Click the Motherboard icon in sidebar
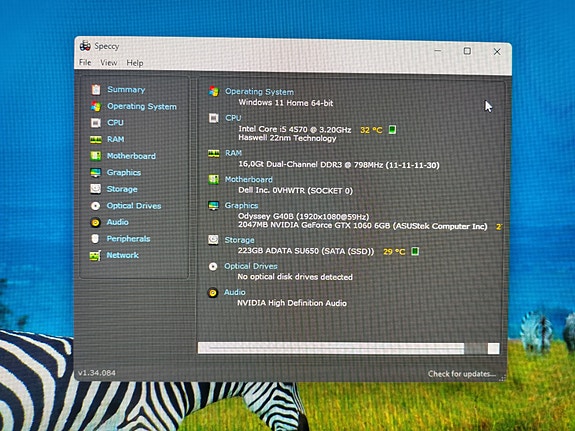Image resolution: width=575 pixels, height=431 pixels. 96,156
